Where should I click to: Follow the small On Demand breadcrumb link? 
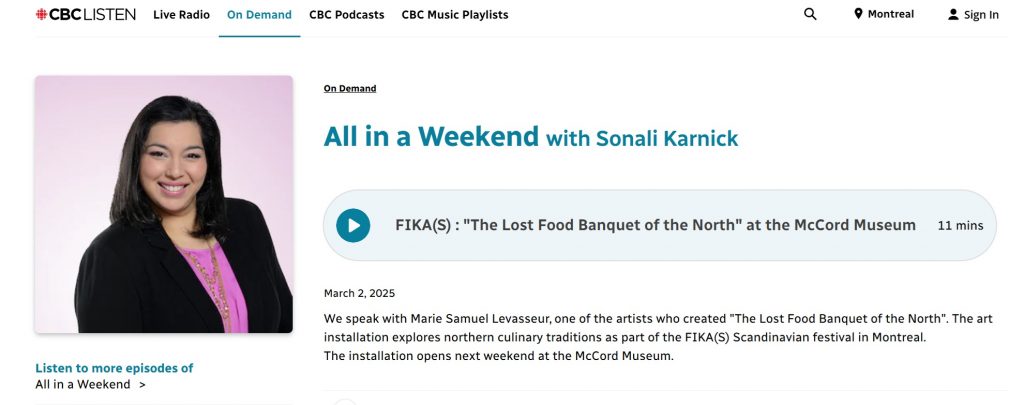350,88
